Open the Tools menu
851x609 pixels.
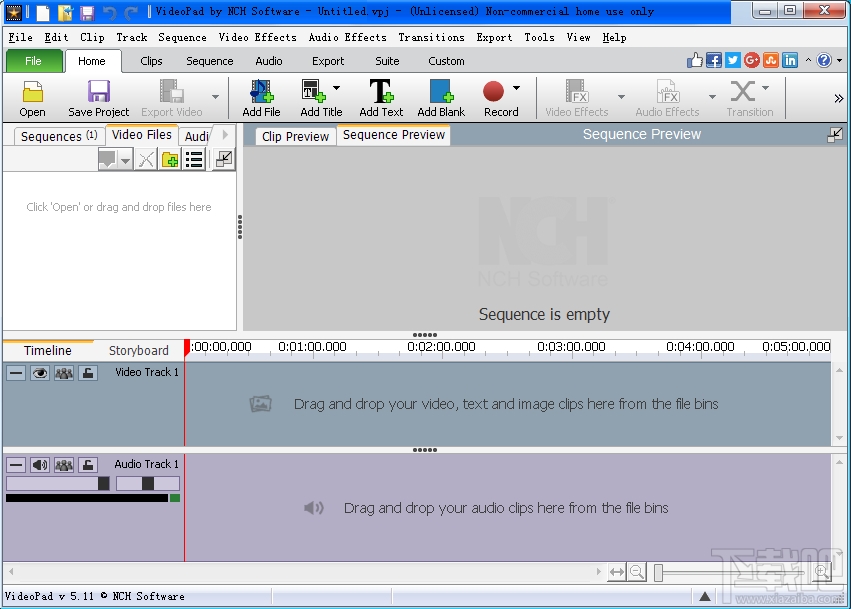click(539, 37)
